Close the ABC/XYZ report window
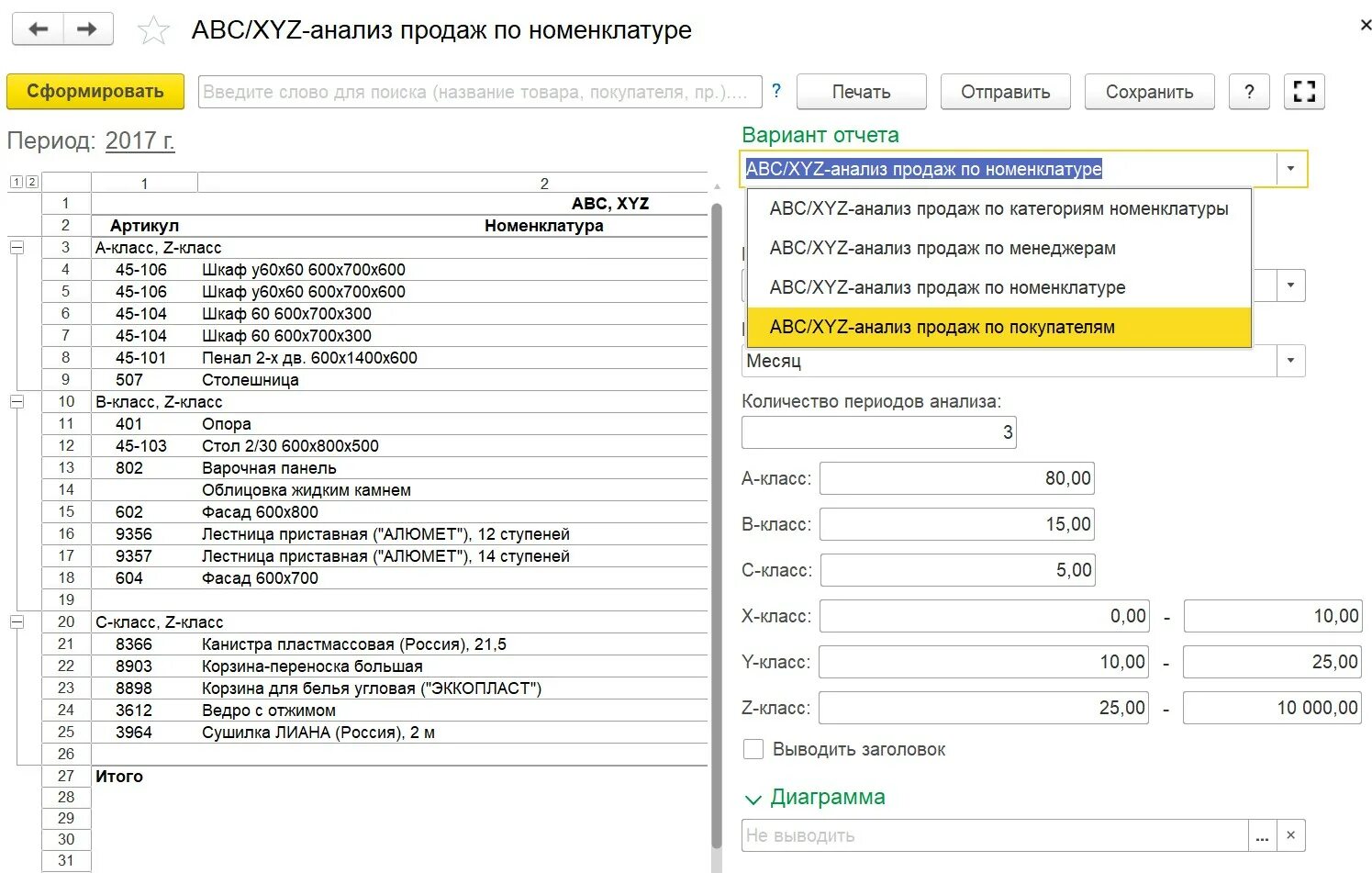Screen dimensions: 1372x873 tap(1366, 25)
